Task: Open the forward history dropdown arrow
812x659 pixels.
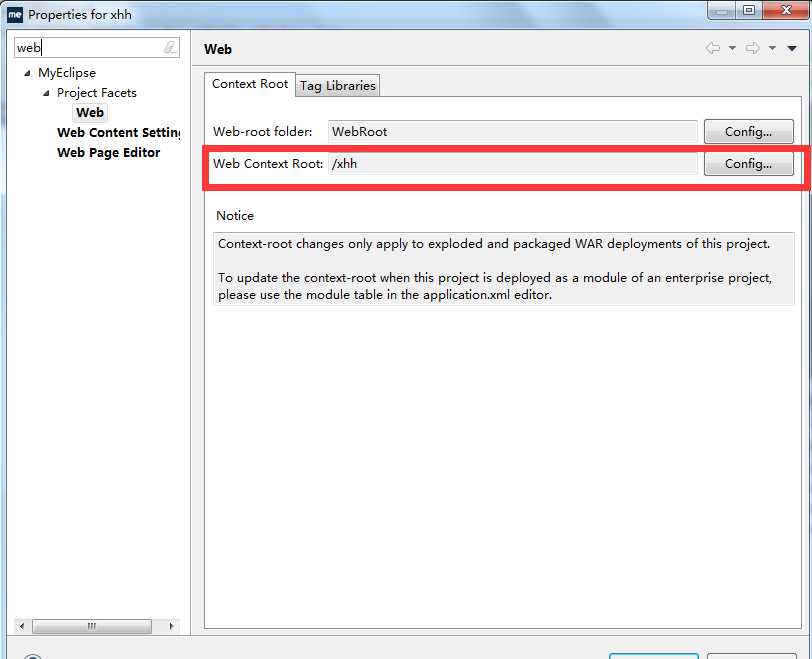Action: pos(772,48)
